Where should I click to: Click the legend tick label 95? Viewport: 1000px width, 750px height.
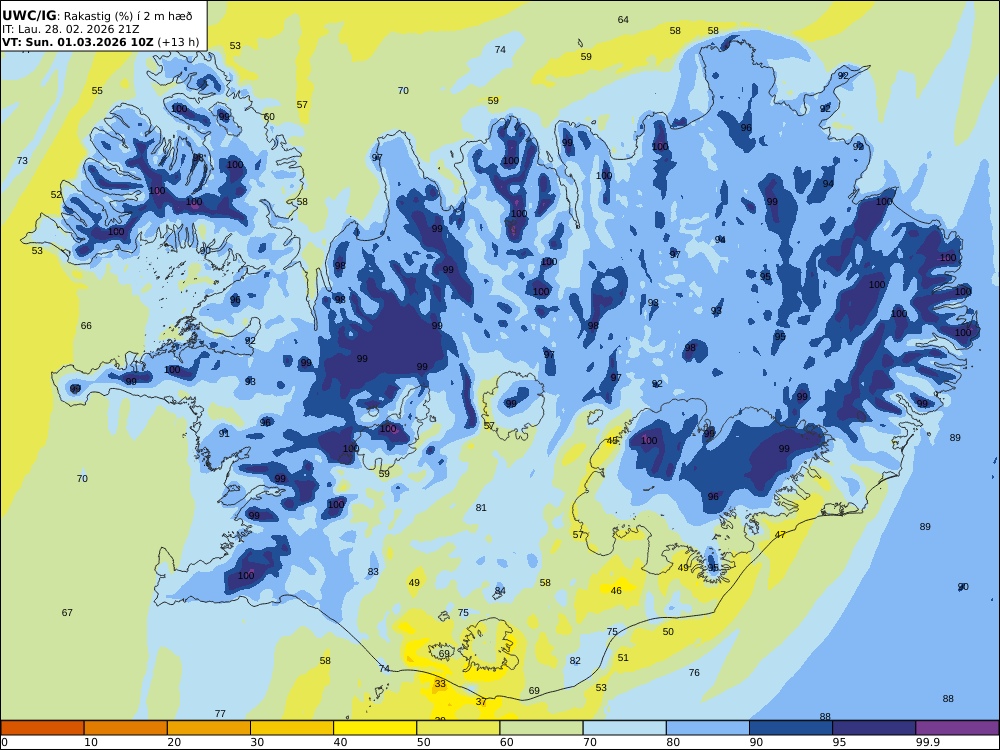click(839, 742)
